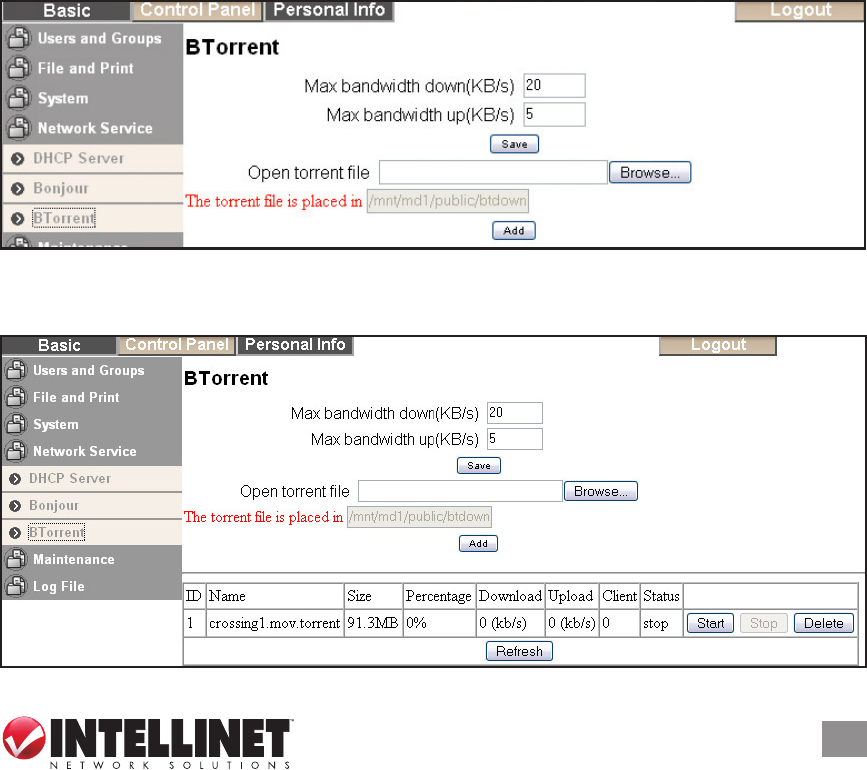Focus Max bandwidth up field in top screenshot
This screenshot has height=770, width=867.
[x=555, y=114]
